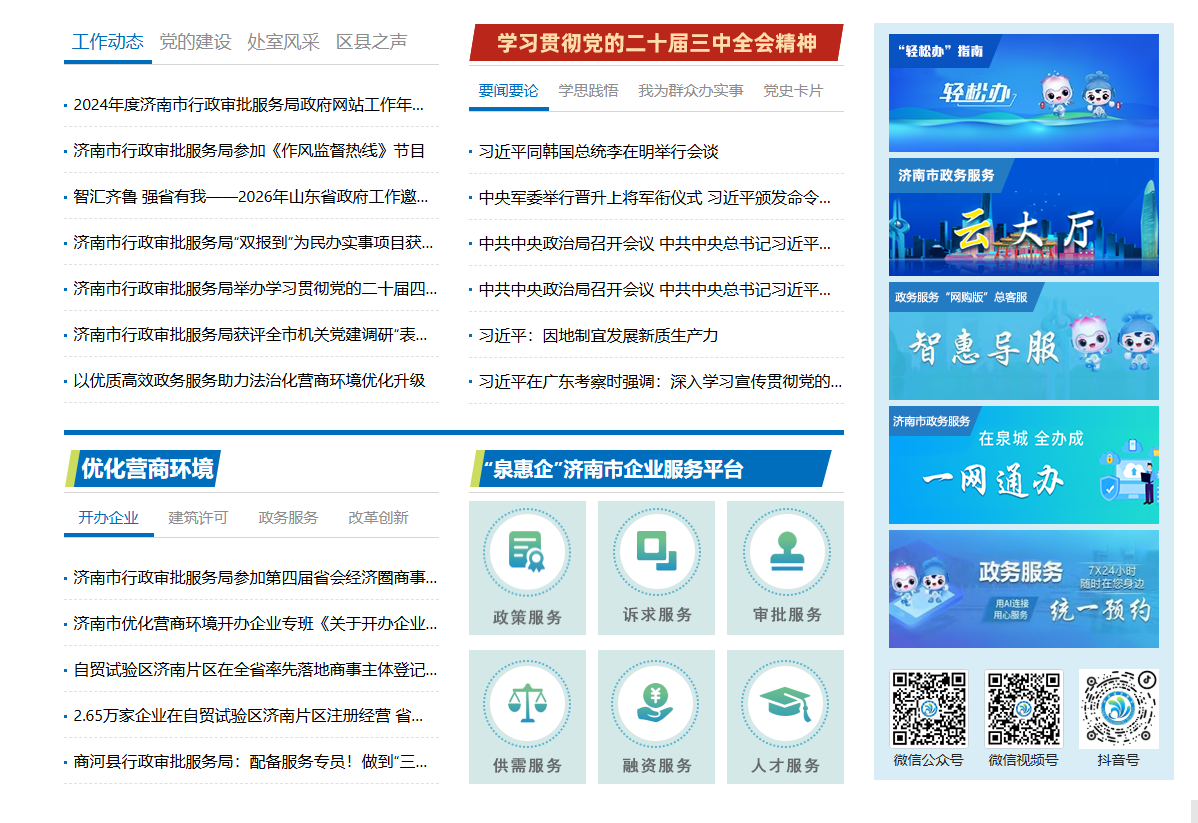Viewport: 1198px width, 823px height.
Task: Open the 政策服务 policy service icon
Action: tap(527, 553)
